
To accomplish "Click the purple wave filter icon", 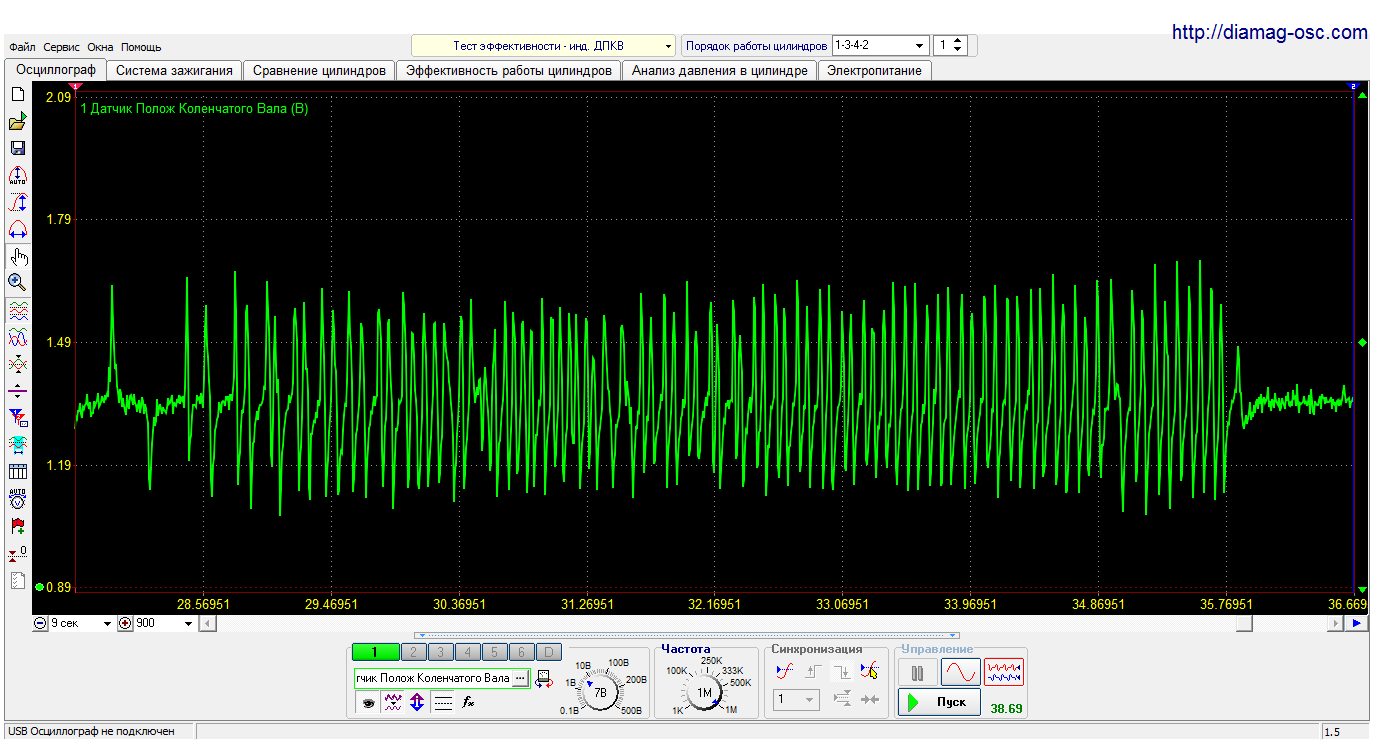I will click(393, 702).
